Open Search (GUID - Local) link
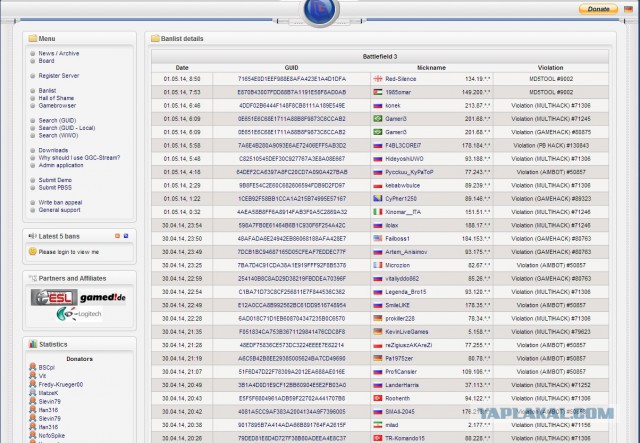 click(x=67, y=128)
